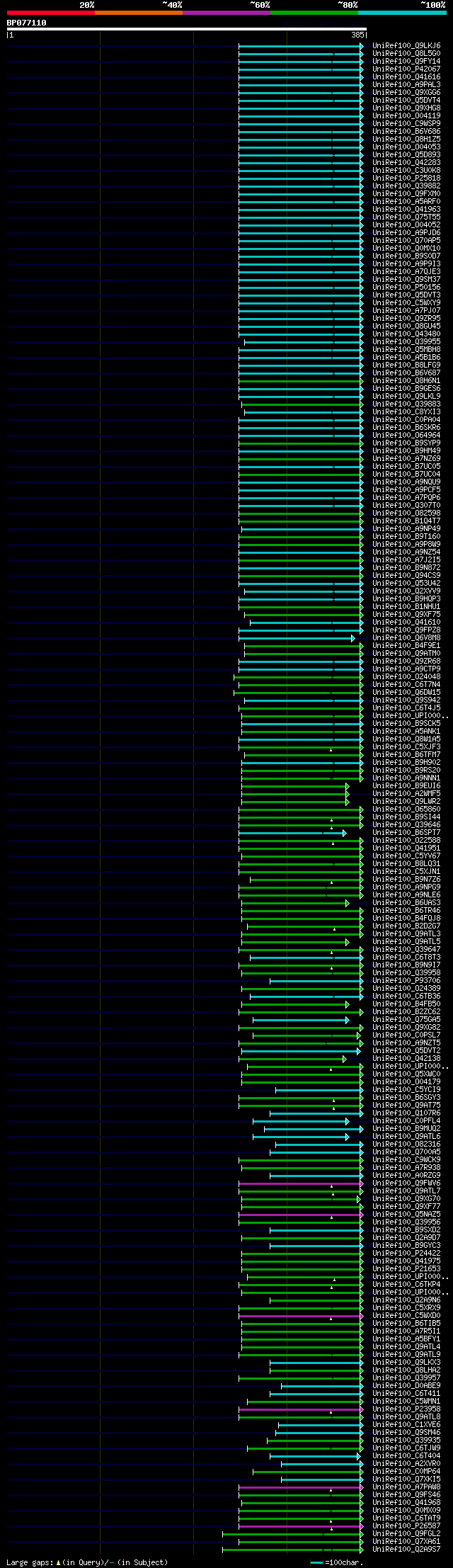Click the orange ~40% identity legend segment

pos(138,13)
